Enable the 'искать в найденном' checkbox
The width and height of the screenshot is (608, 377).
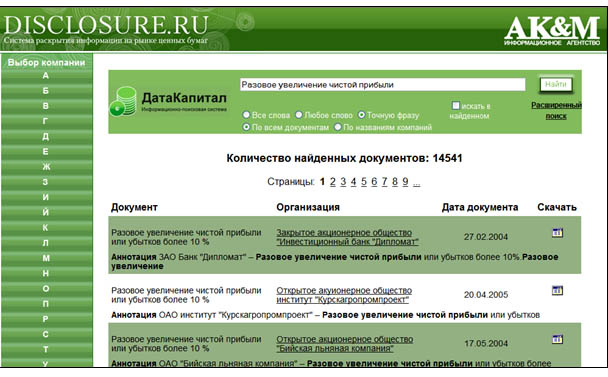pos(456,105)
